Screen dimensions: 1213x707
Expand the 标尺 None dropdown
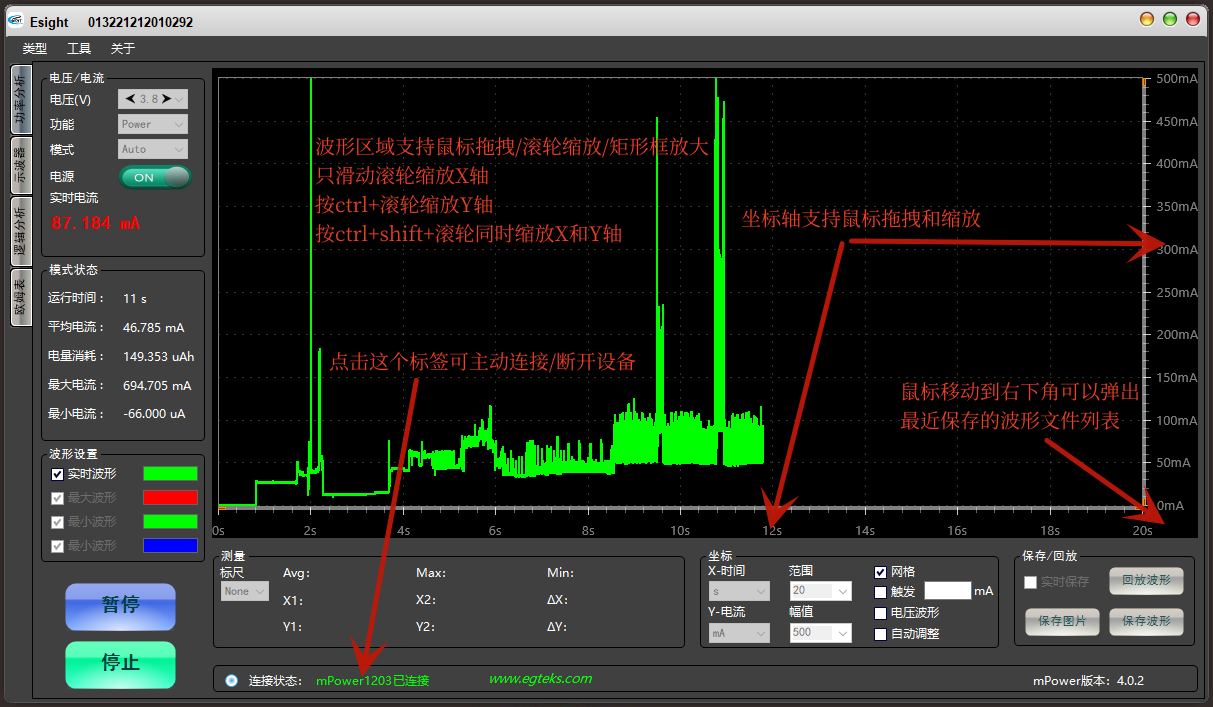coord(245,591)
